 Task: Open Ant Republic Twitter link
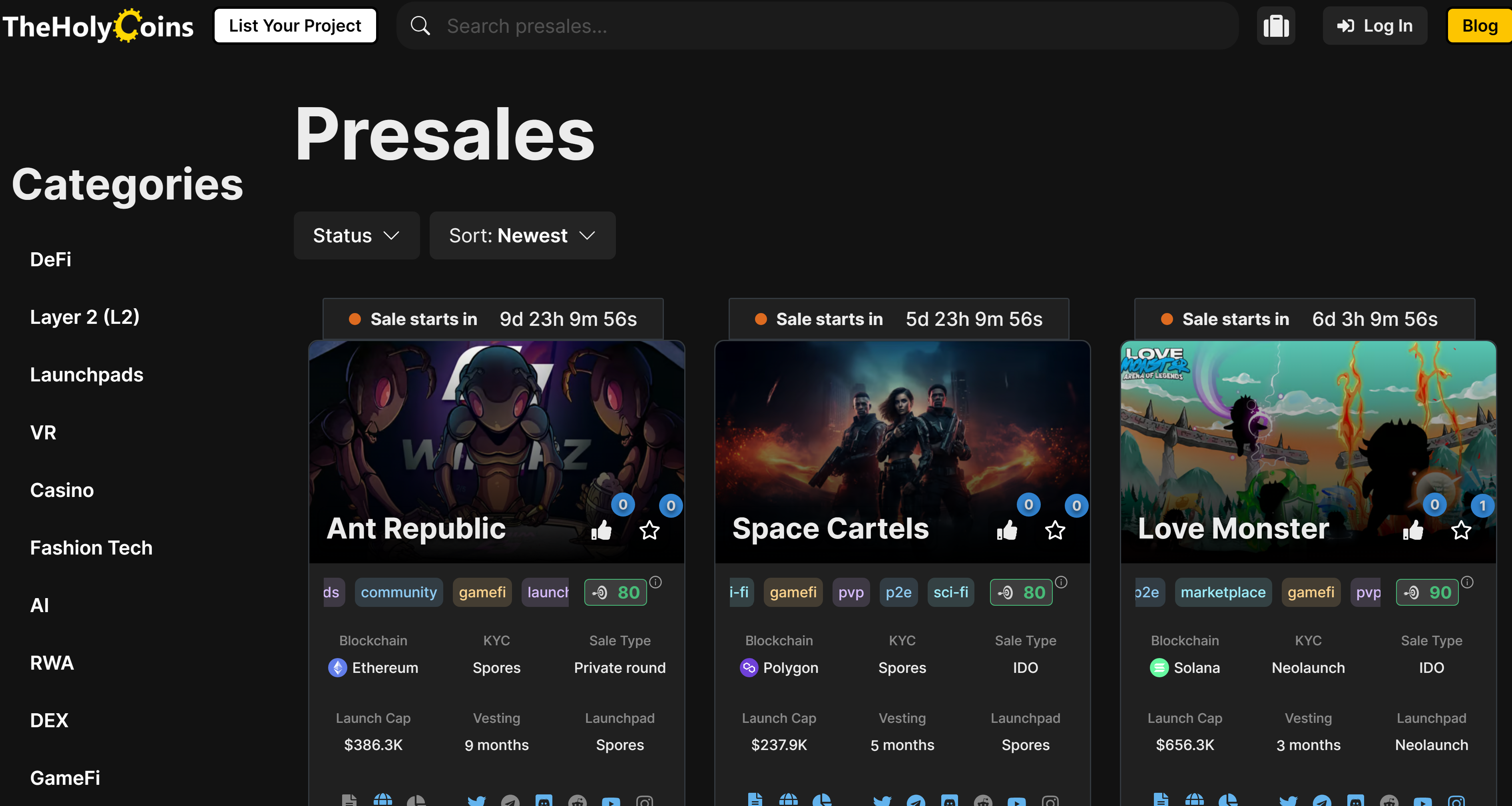[476, 801]
